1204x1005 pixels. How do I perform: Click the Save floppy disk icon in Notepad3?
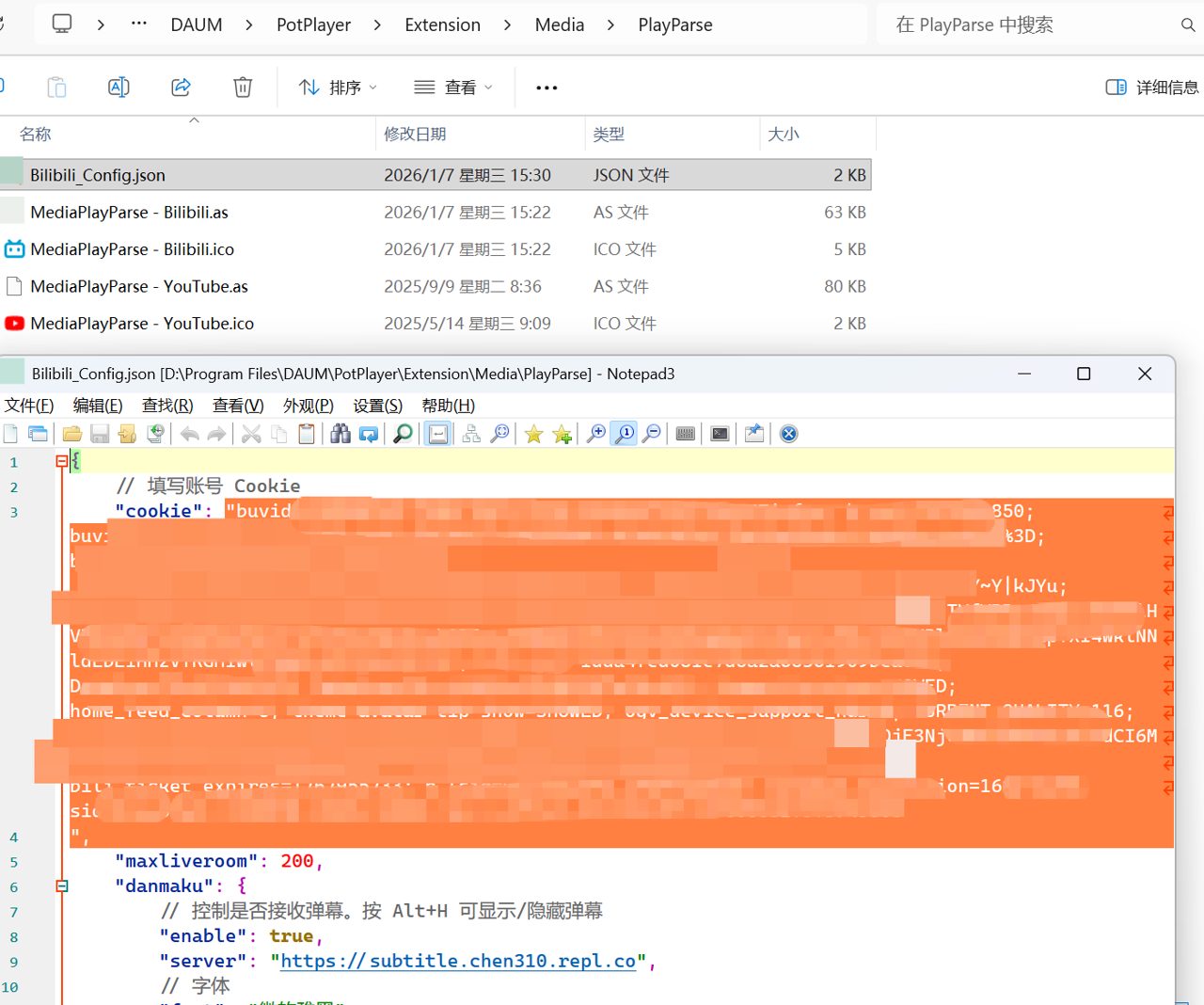pyautogui.click(x=100, y=434)
